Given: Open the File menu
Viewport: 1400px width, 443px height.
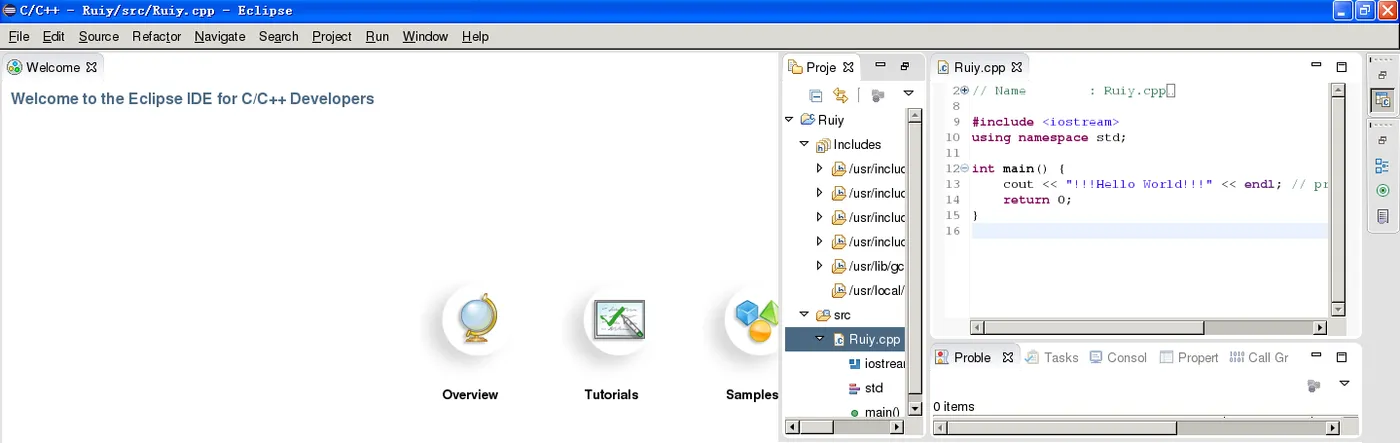Looking at the screenshot, I should [19, 36].
